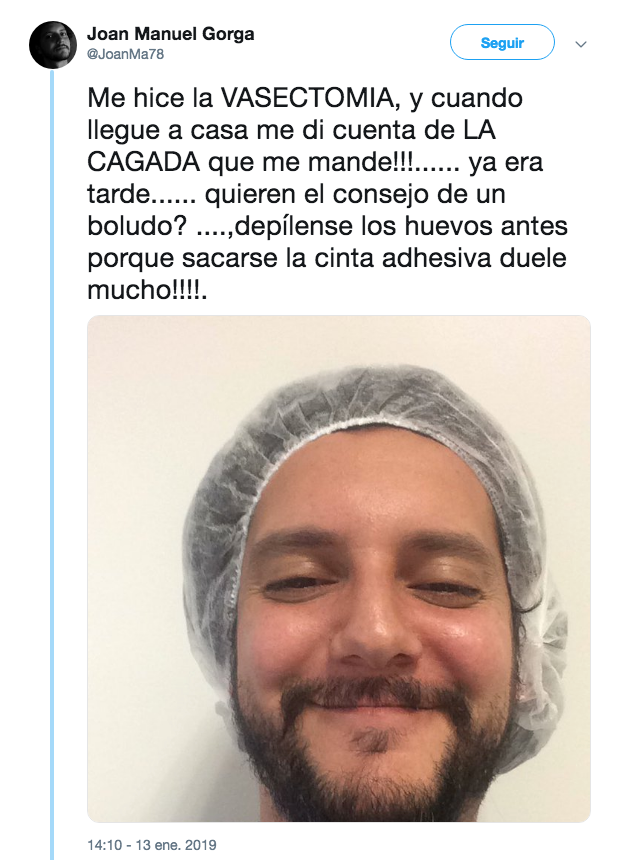
Task: Click the last tweet word 'mucho!!!!!.'
Action: 148,290
